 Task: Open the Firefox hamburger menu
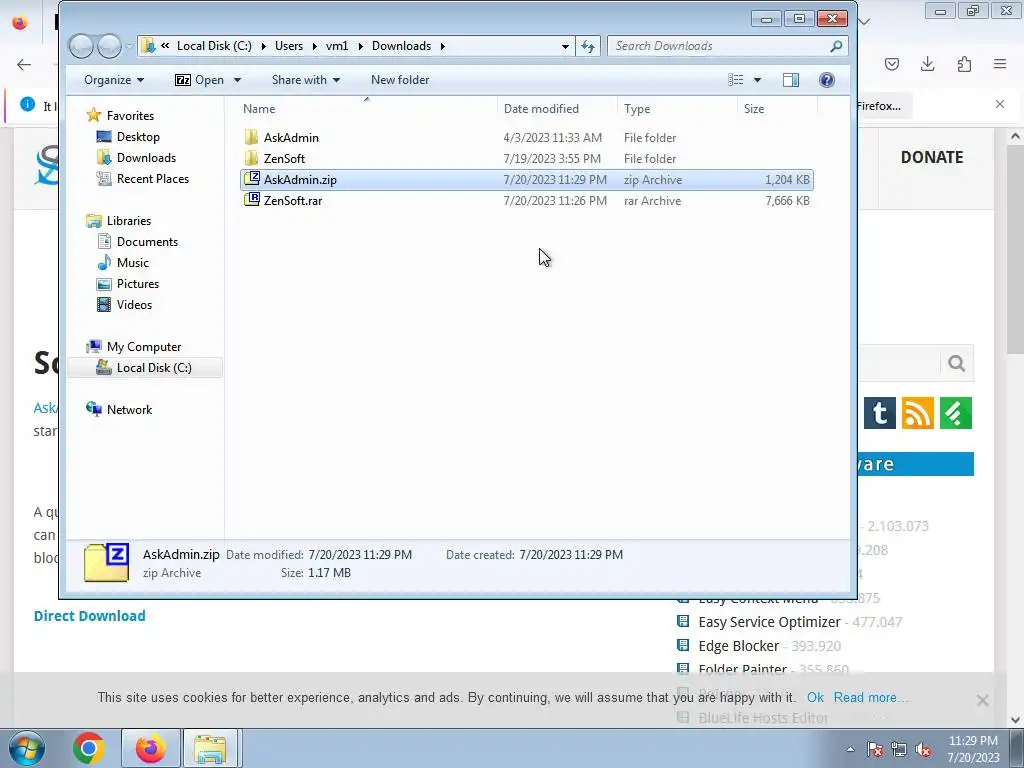click(1000, 64)
